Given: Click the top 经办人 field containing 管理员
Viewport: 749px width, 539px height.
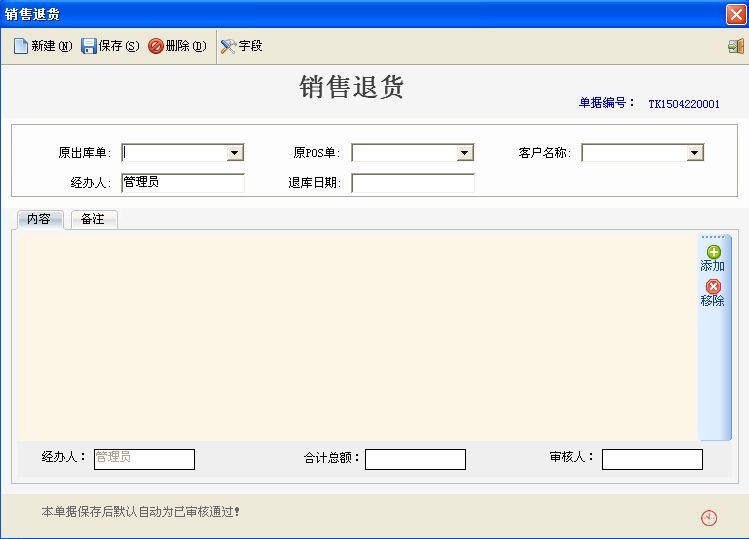Looking at the screenshot, I should pyautogui.click(x=183, y=183).
